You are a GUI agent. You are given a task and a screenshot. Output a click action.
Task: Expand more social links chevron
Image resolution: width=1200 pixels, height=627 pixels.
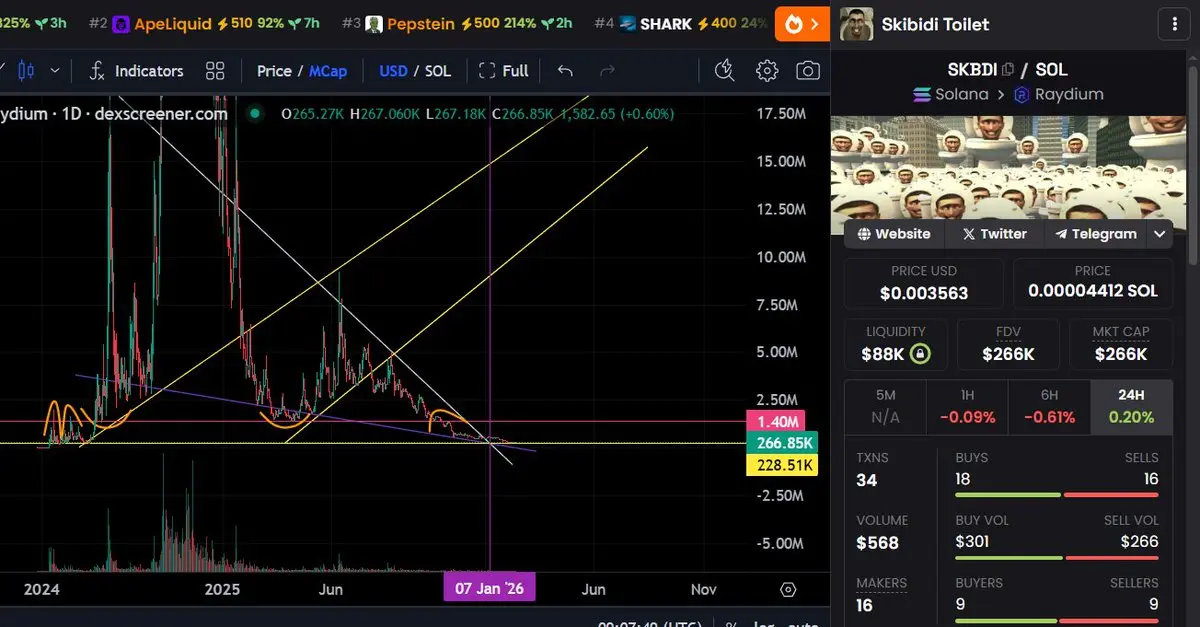(1159, 234)
